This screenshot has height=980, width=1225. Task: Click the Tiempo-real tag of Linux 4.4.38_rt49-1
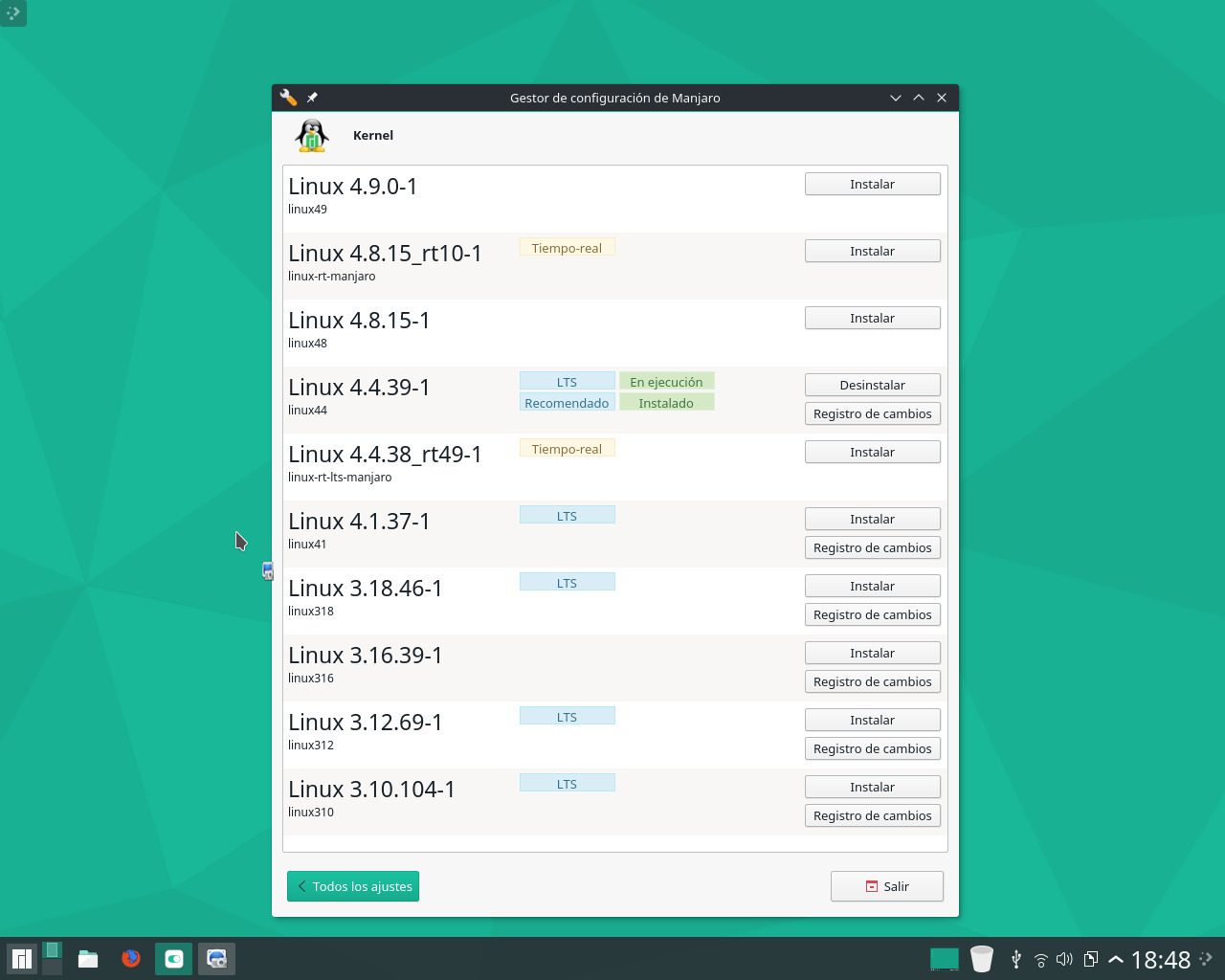pos(568,449)
